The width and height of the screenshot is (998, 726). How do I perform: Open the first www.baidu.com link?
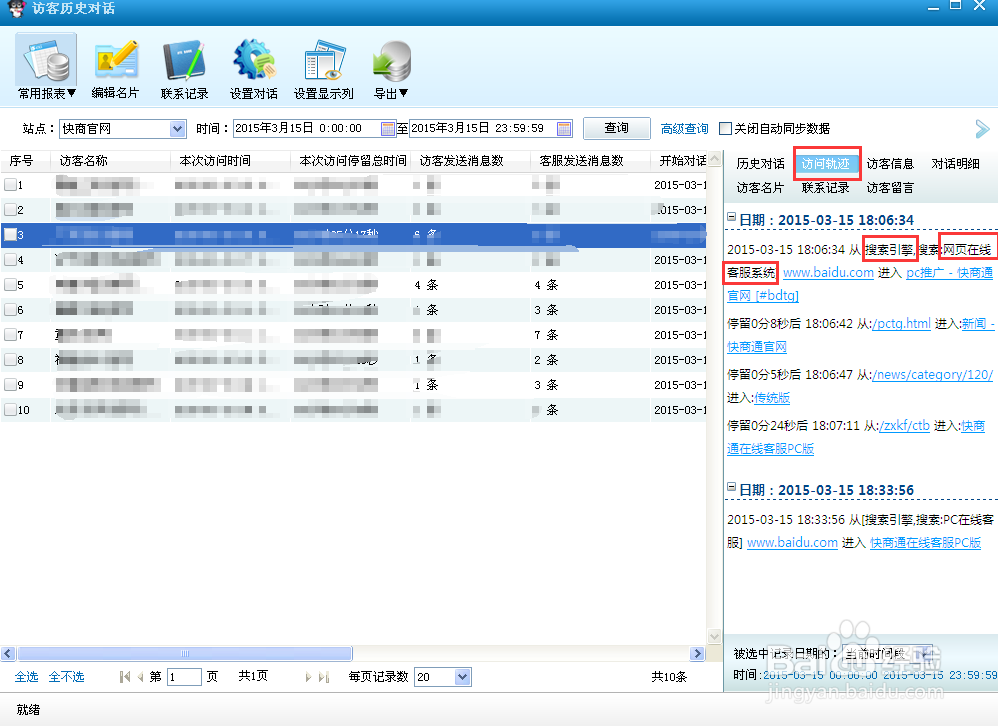828,273
